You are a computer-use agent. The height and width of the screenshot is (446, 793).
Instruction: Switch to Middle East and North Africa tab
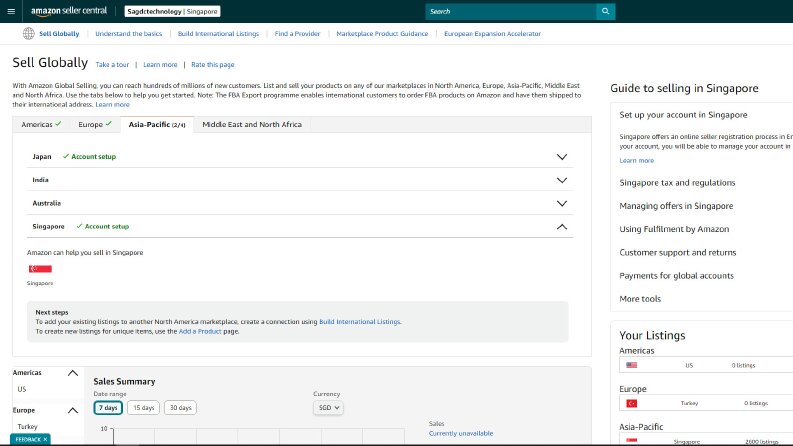coord(252,124)
